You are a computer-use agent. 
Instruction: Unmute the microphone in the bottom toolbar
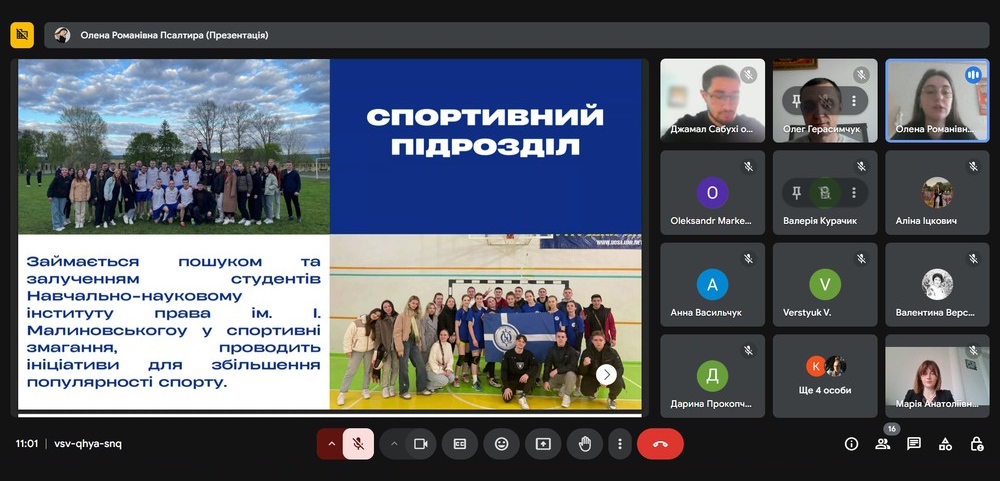point(358,444)
